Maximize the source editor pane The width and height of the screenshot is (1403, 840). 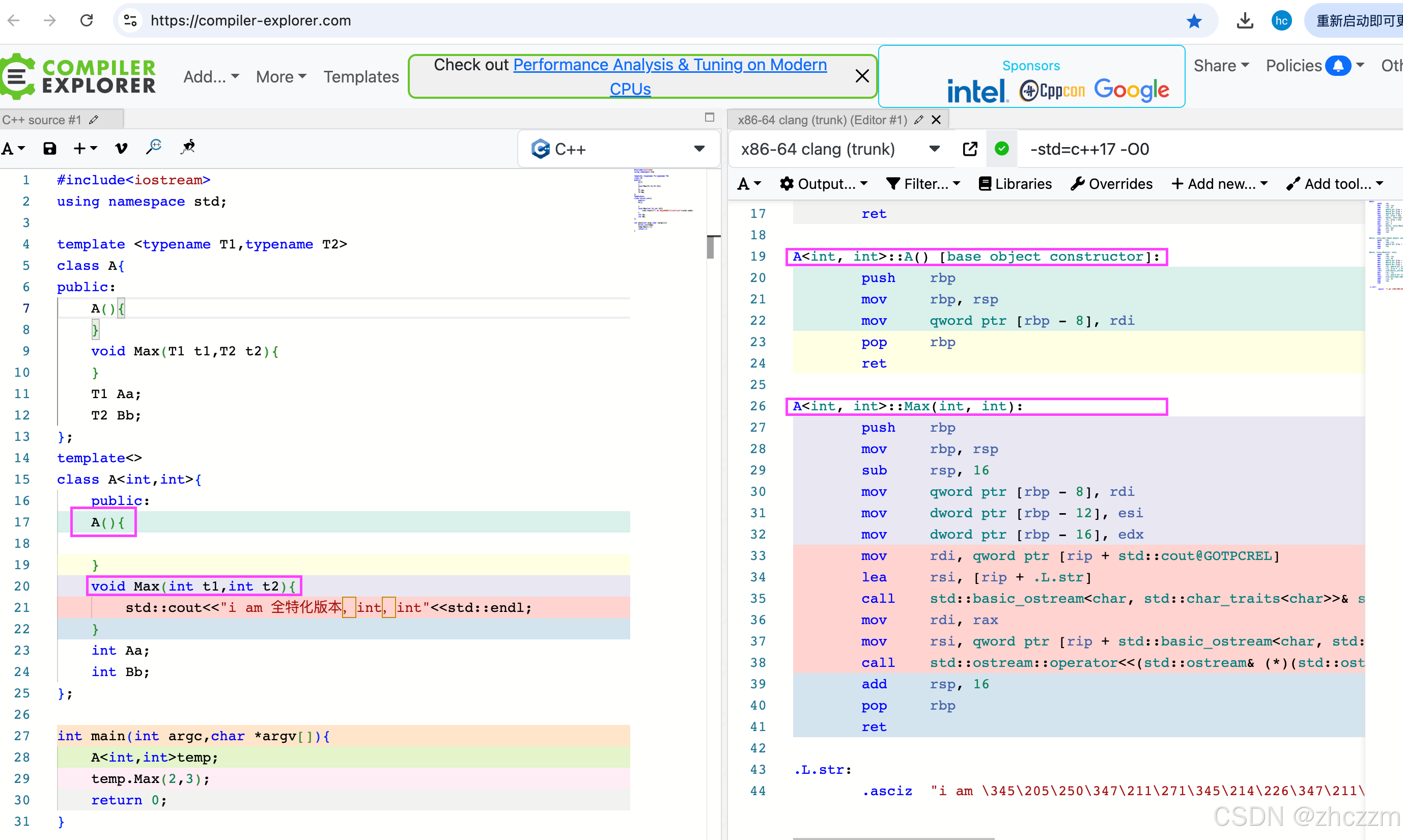[709, 117]
